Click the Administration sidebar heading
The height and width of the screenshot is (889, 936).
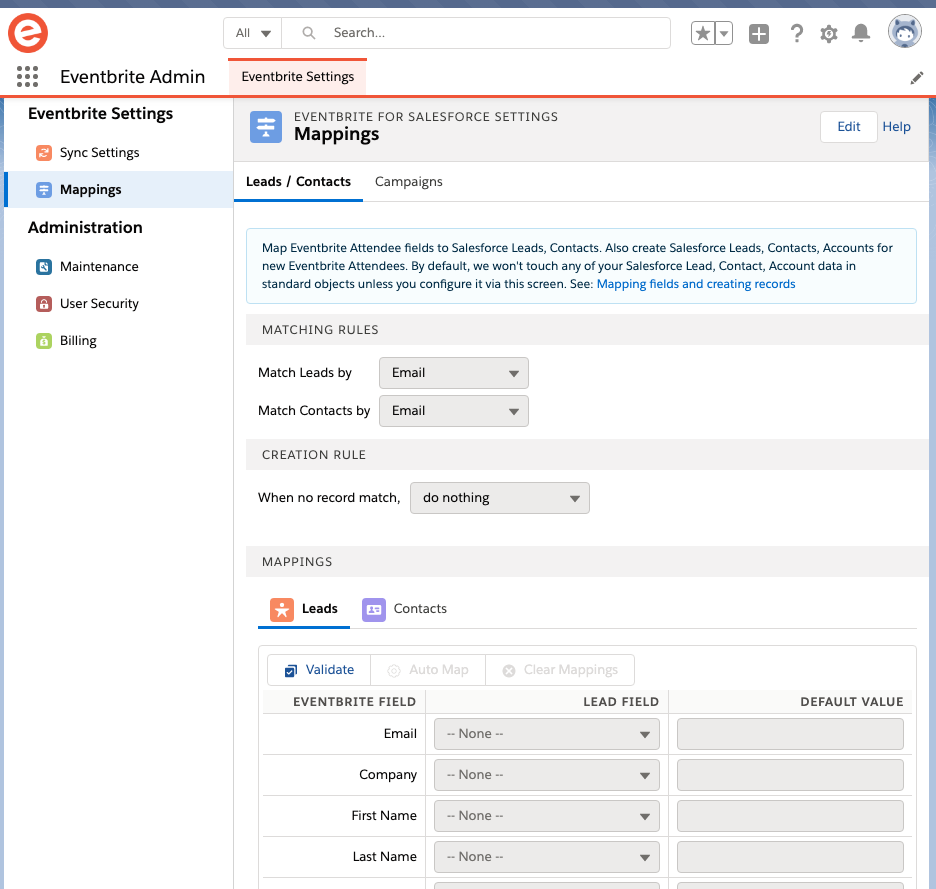85,227
